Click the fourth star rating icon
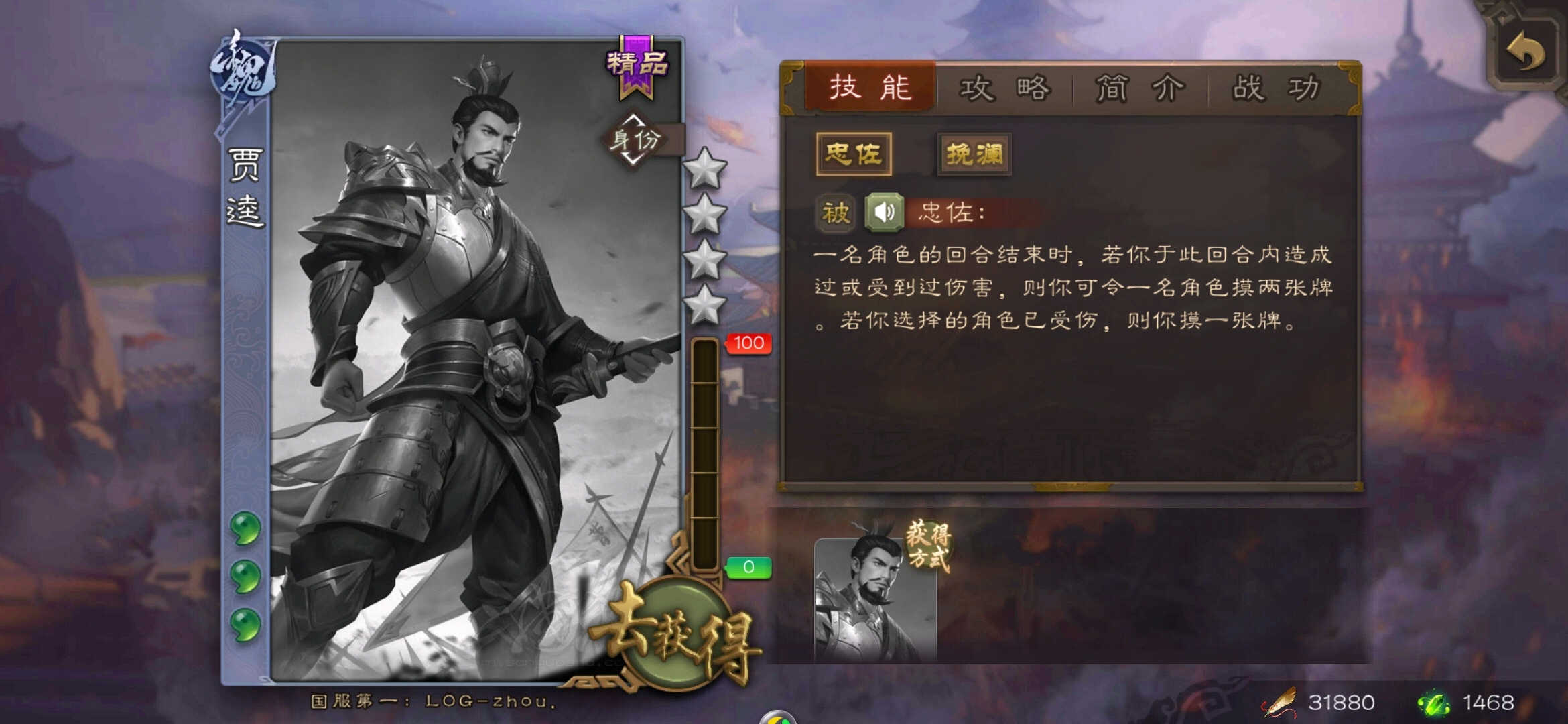1568x724 pixels. click(x=704, y=305)
